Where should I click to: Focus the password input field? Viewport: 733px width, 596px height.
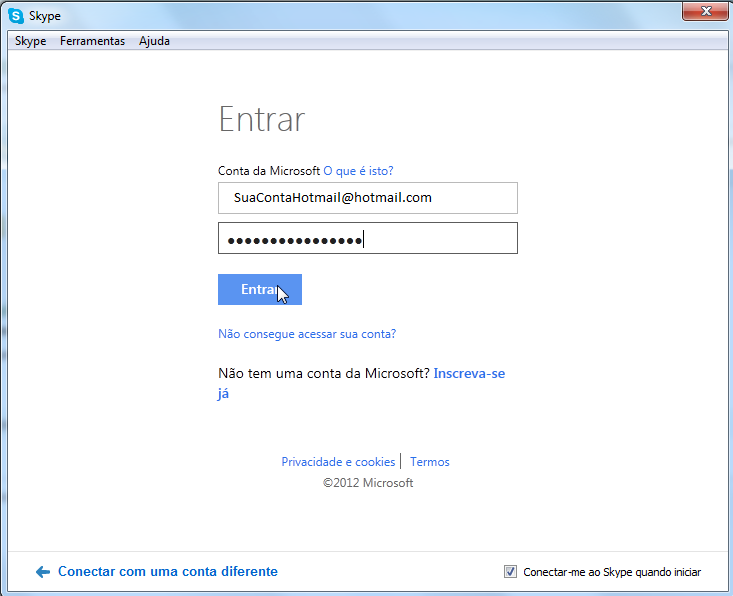click(x=367, y=238)
